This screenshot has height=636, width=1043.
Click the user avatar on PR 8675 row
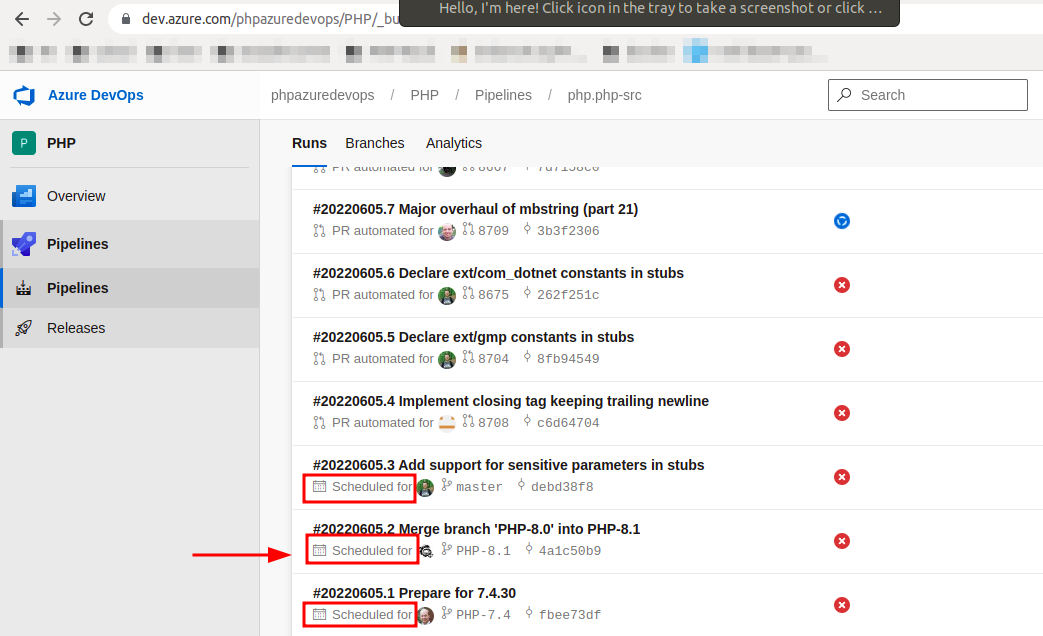click(447, 295)
